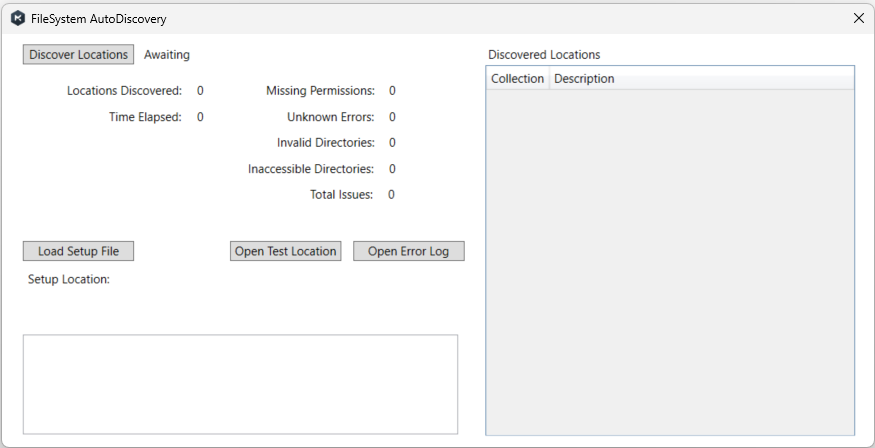Click the Setup Location label
875x448 pixels.
tap(69, 279)
